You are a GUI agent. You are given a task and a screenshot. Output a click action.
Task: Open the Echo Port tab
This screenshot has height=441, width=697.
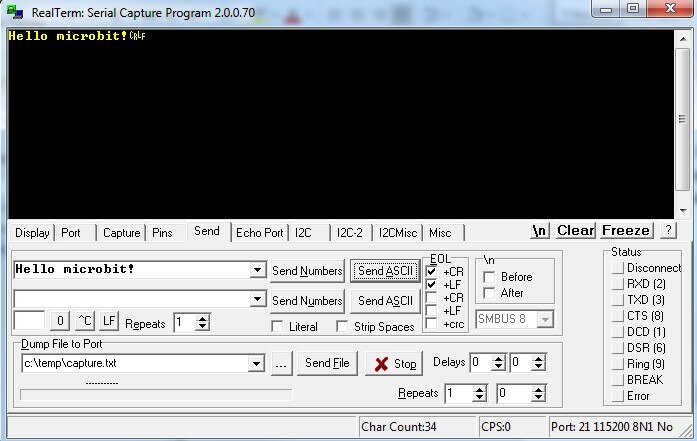259,233
